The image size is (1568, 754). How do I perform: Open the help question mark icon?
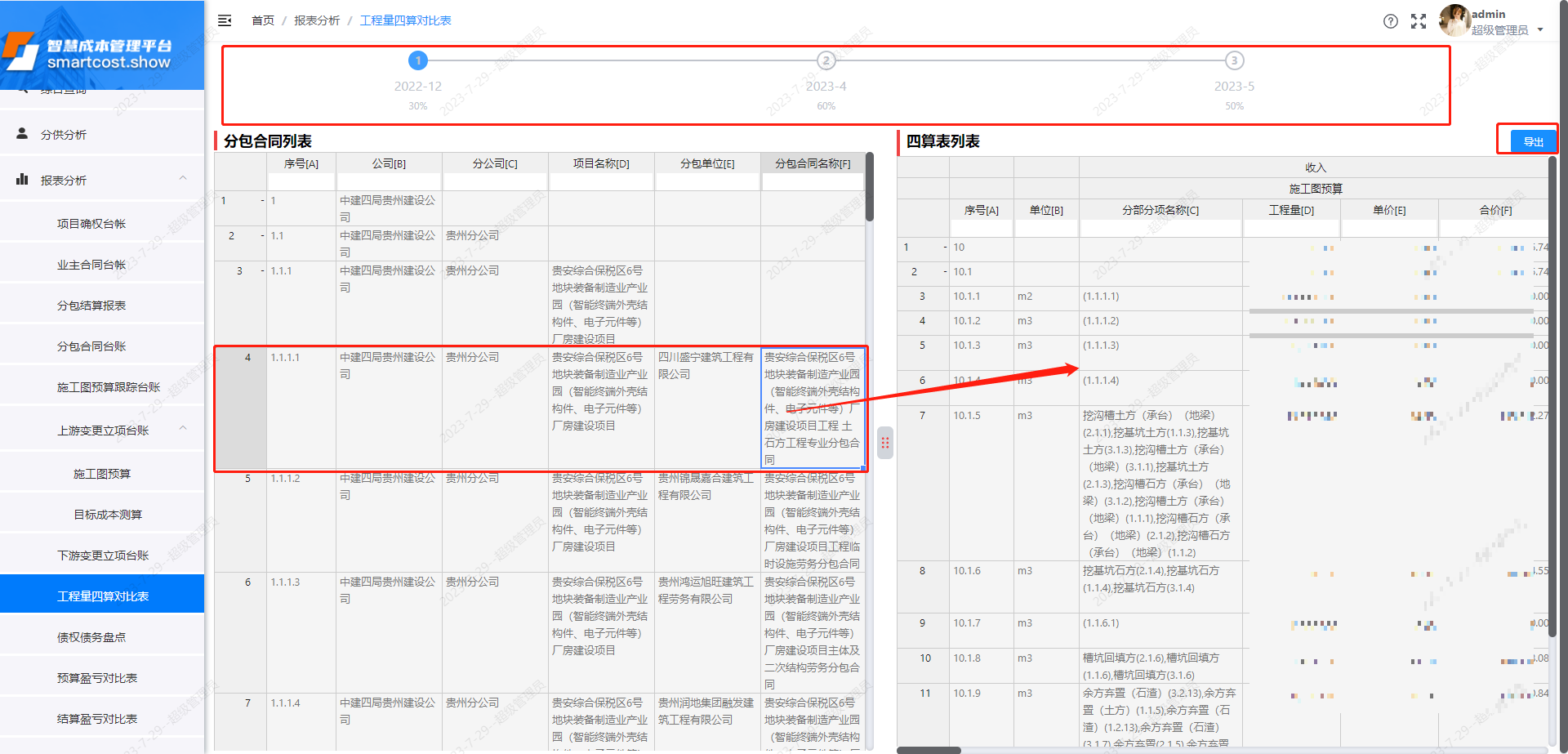1391,21
